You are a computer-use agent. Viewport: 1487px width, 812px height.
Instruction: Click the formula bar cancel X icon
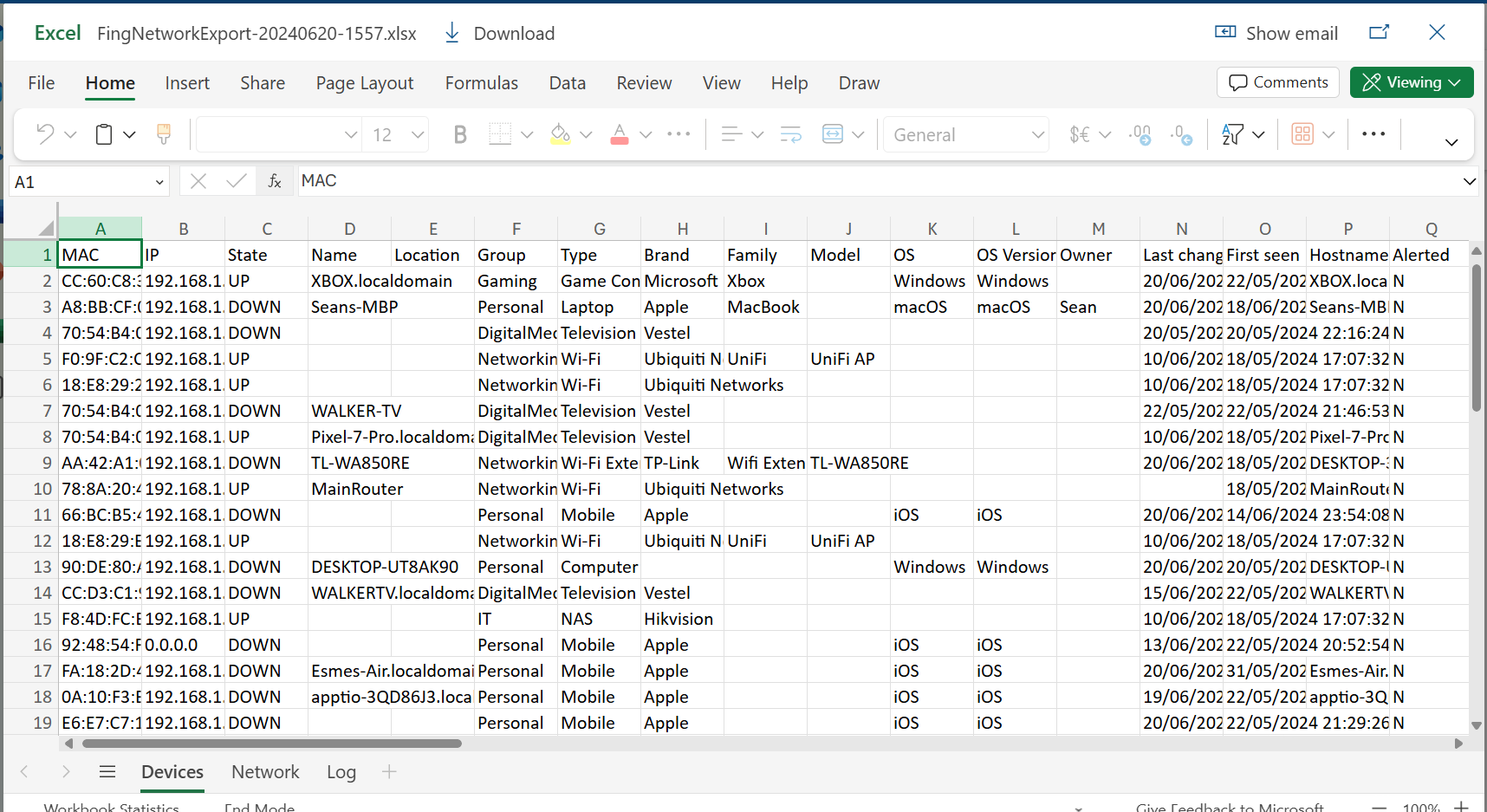coord(198,181)
